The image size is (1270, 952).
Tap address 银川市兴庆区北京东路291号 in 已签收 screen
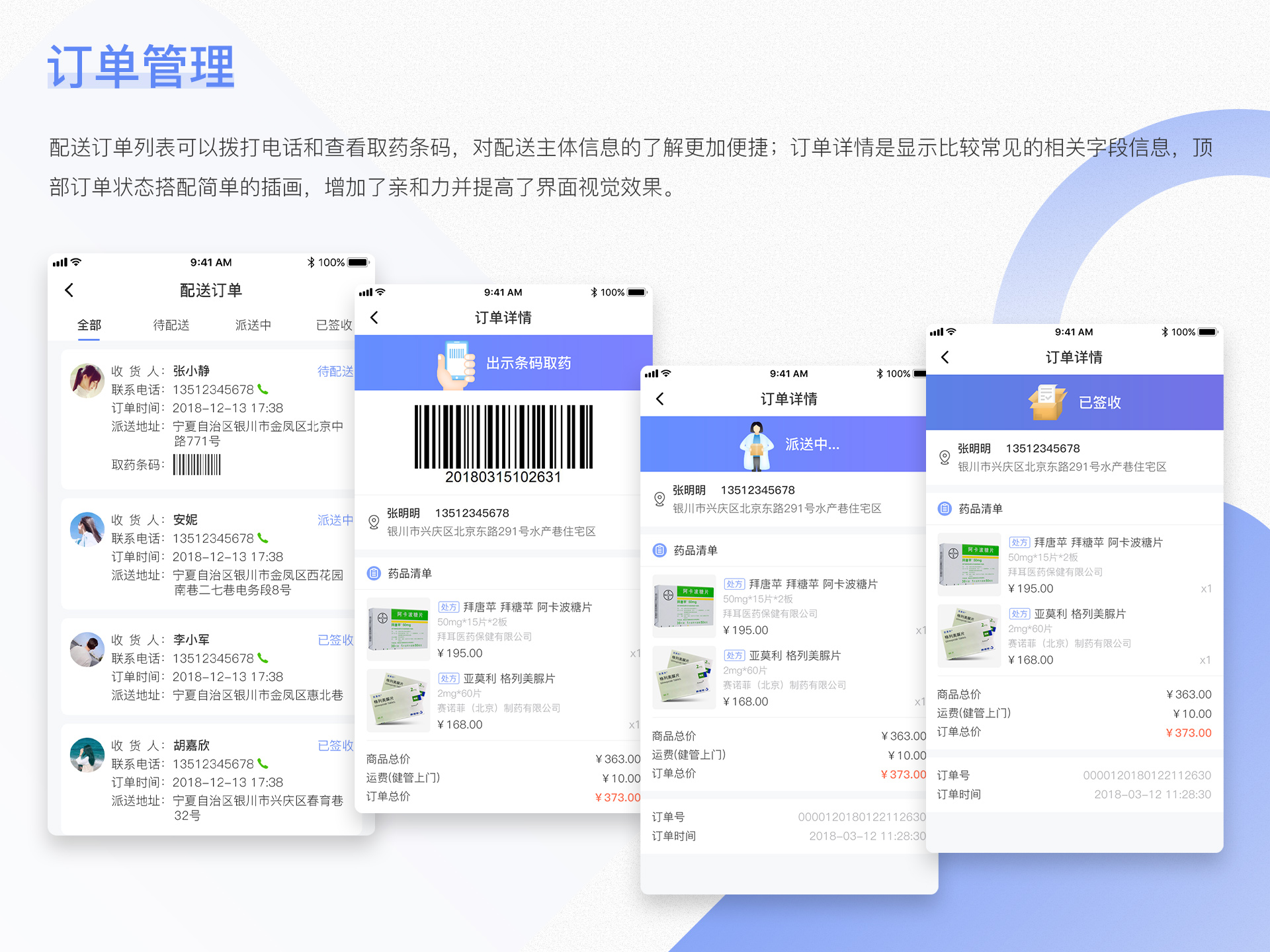[1062, 467]
